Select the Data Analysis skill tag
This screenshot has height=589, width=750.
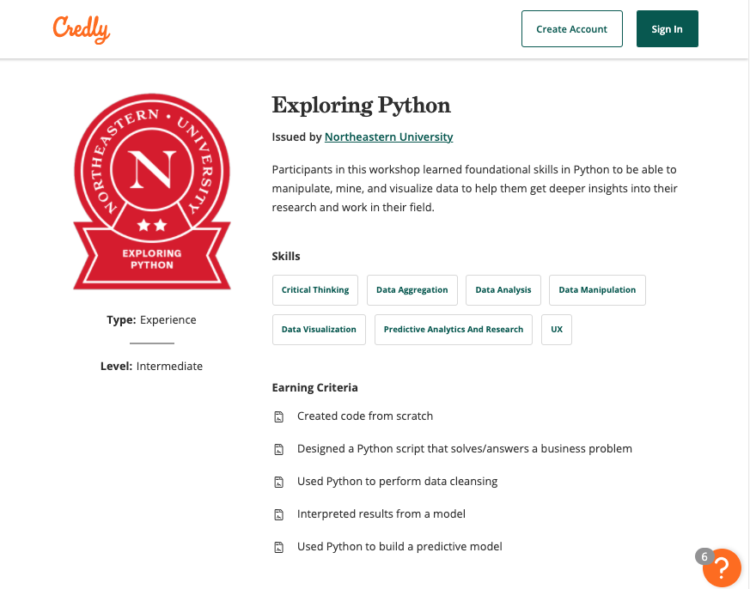pos(503,290)
